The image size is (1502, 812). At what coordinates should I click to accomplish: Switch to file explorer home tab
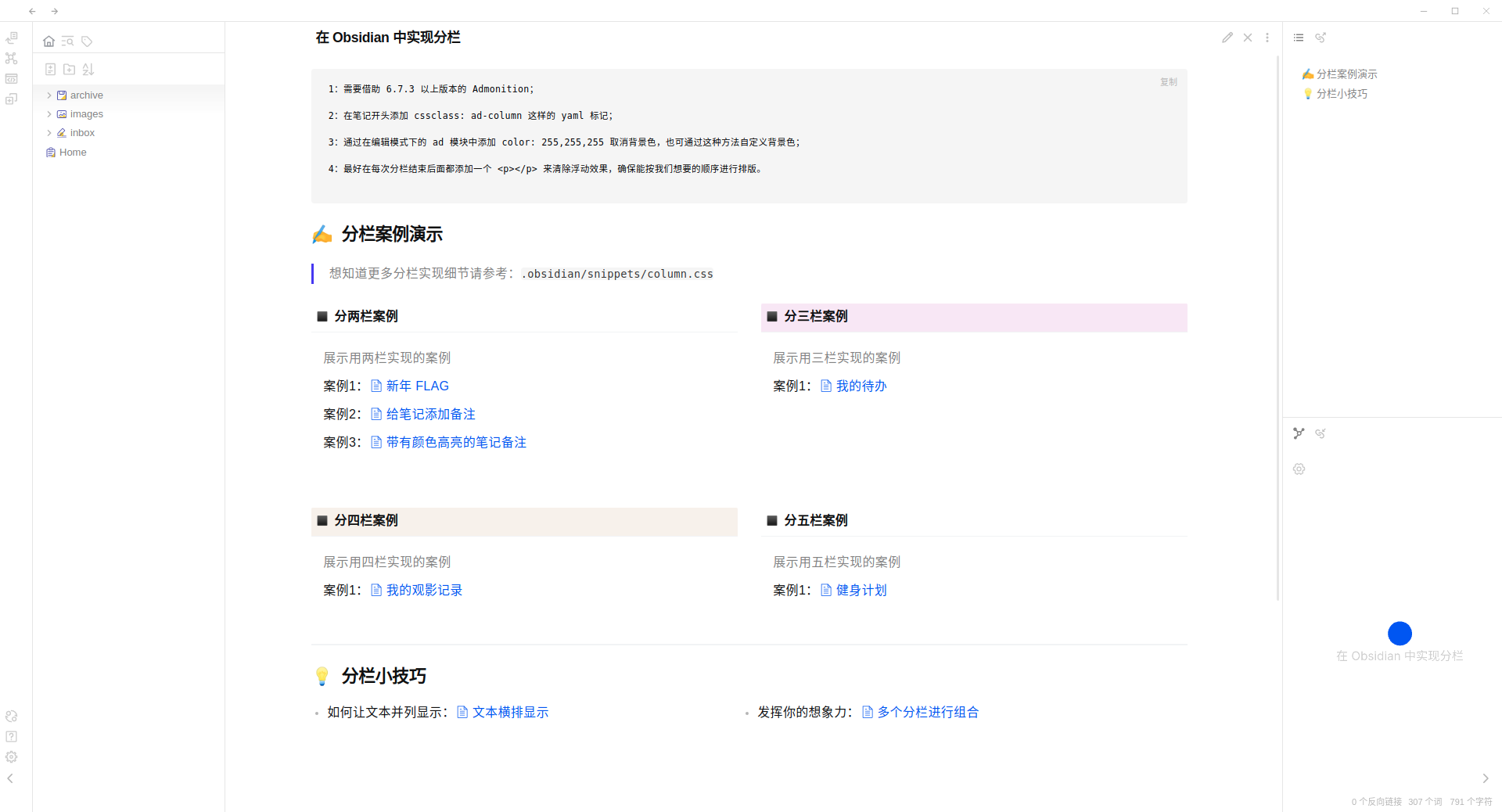(49, 41)
